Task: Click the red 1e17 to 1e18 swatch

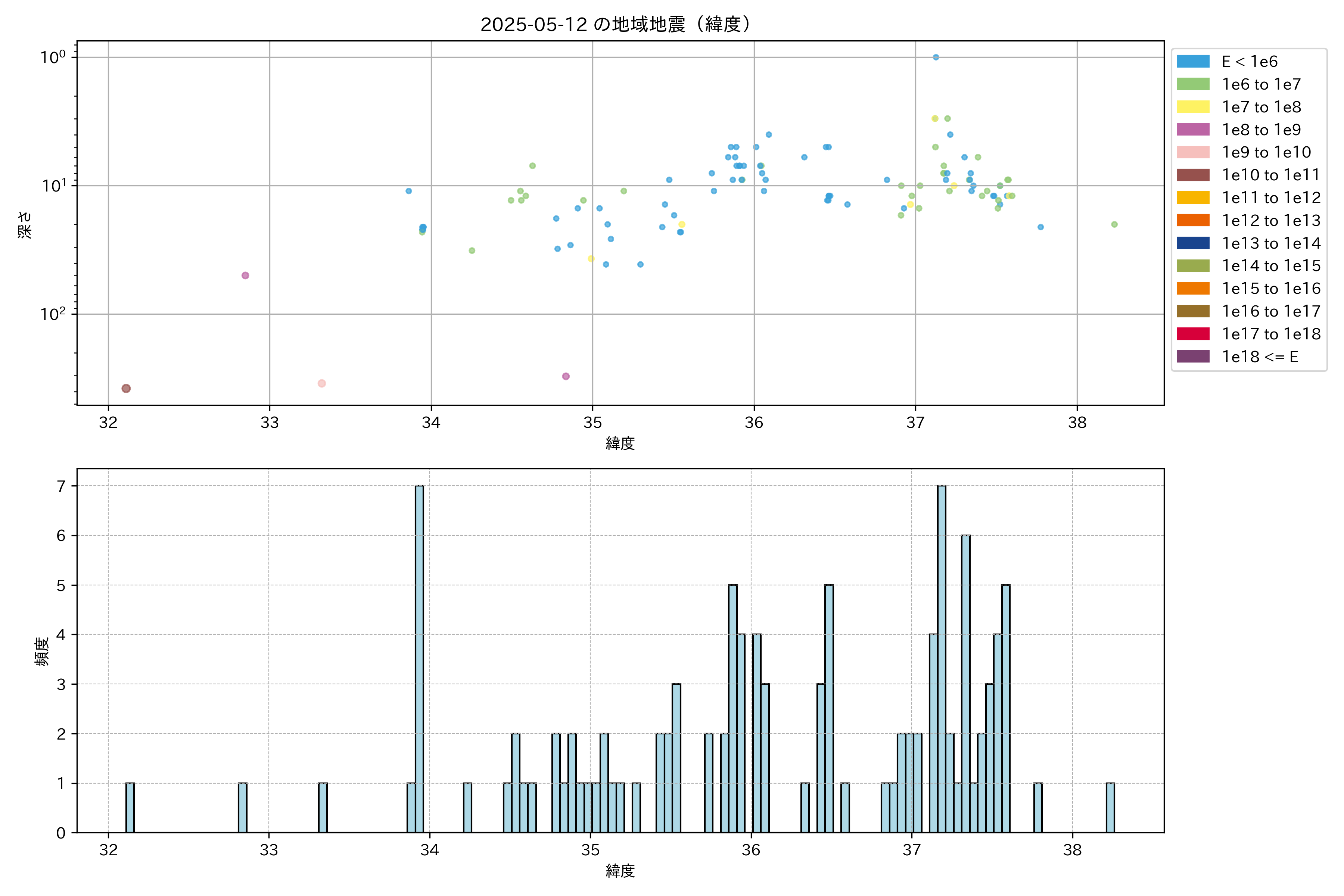Action: tap(1192, 334)
